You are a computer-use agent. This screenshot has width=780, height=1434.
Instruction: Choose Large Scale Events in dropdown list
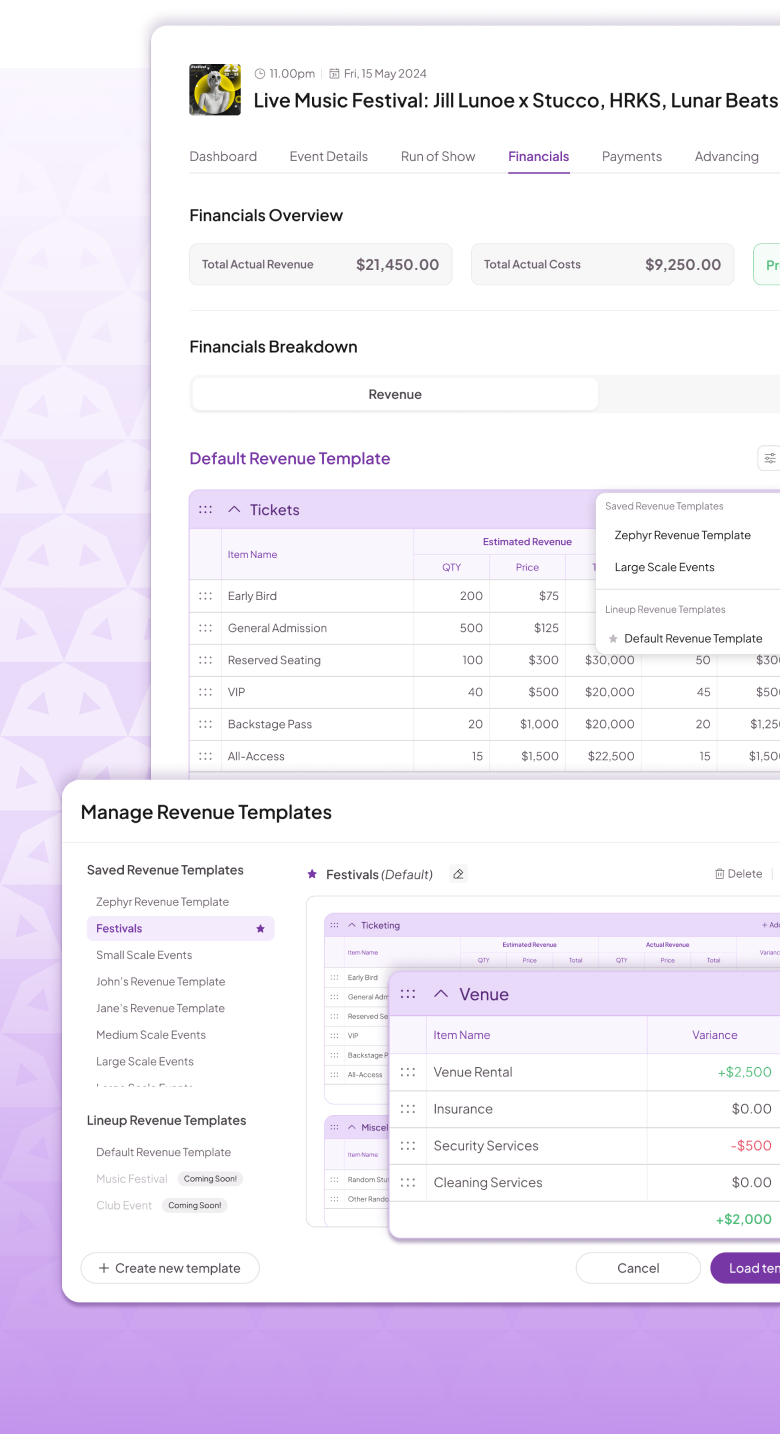point(664,567)
